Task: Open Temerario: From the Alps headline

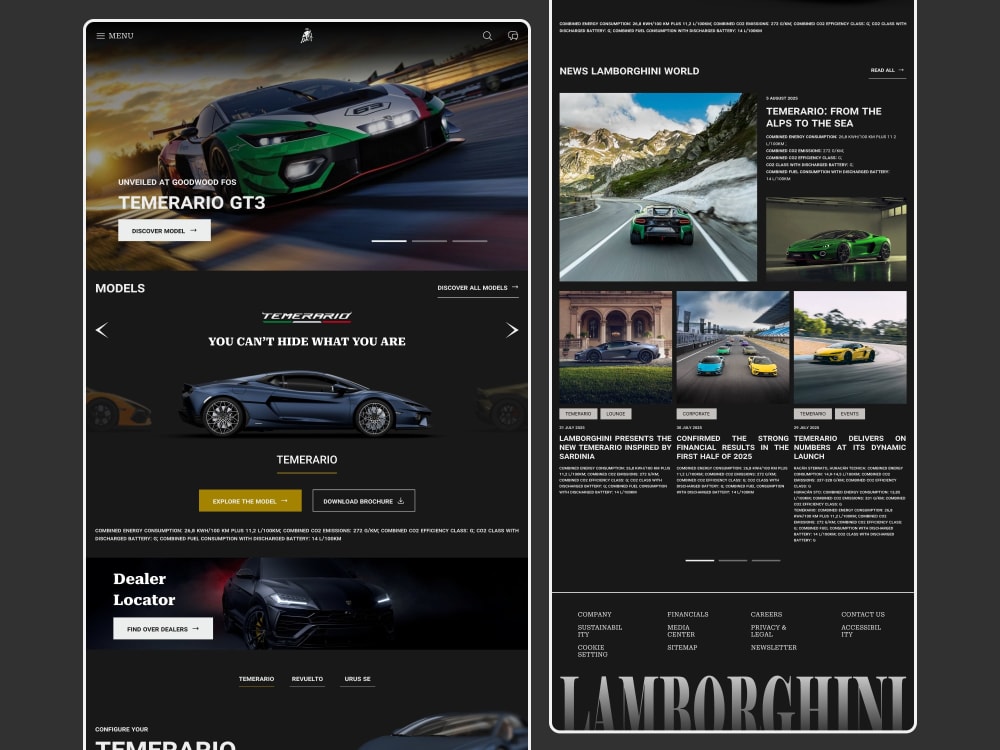Action: (x=823, y=117)
